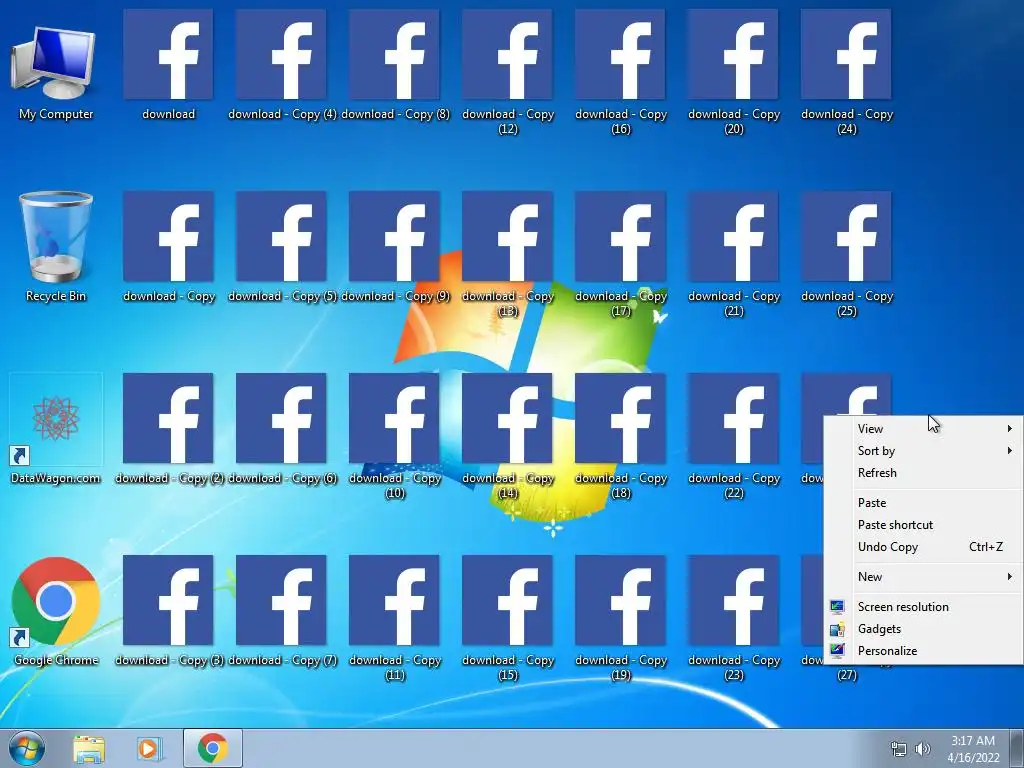The width and height of the screenshot is (1024, 768).
Task: Choose Refresh from the context menu
Action: 923,473
